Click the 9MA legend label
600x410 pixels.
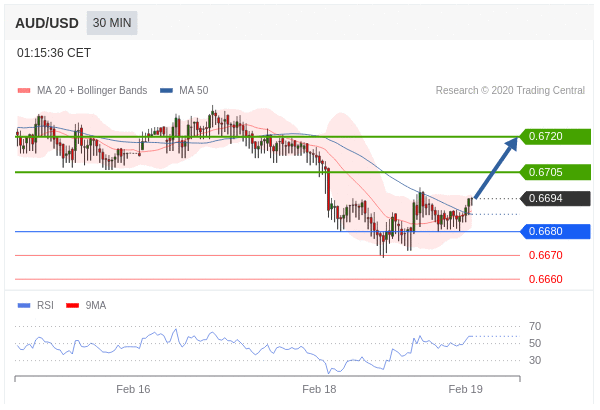[x=96, y=305]
